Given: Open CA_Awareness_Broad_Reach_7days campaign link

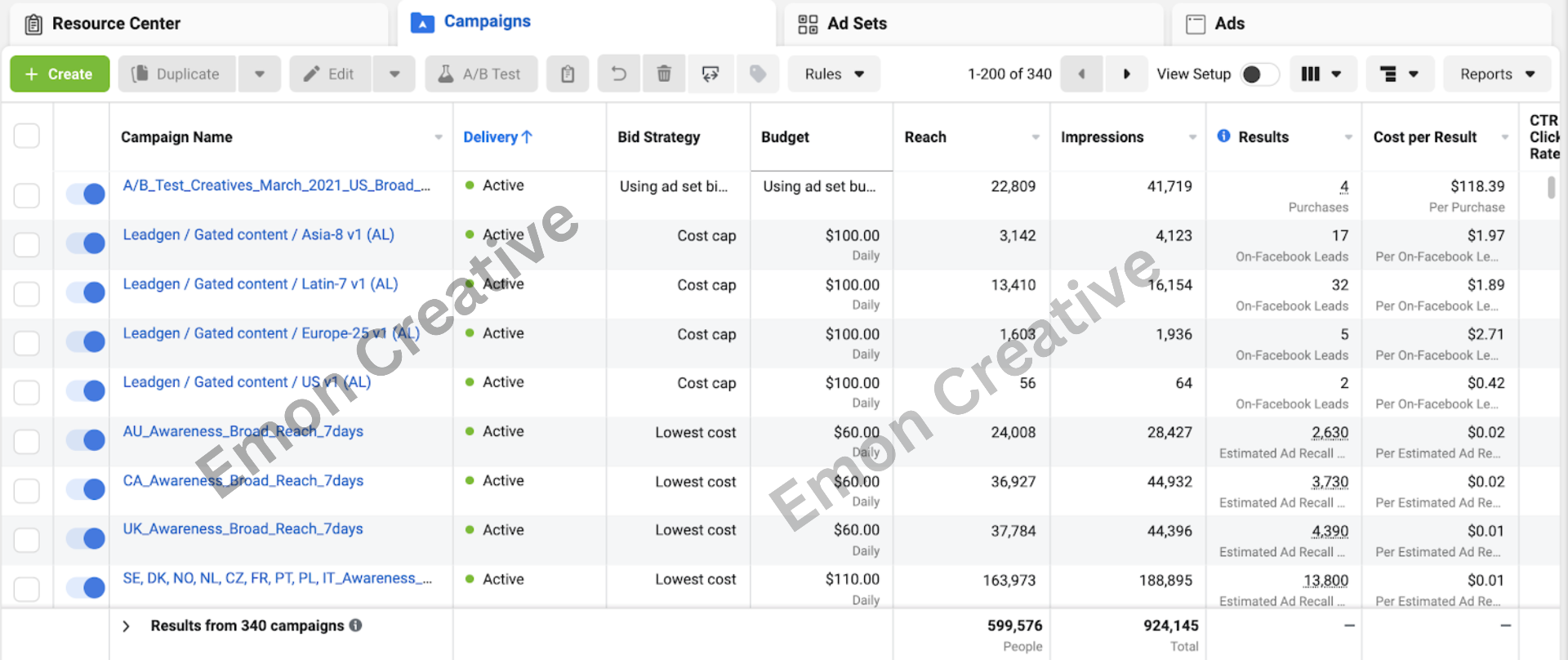Looking at the screenshot, I should [243, 481].
